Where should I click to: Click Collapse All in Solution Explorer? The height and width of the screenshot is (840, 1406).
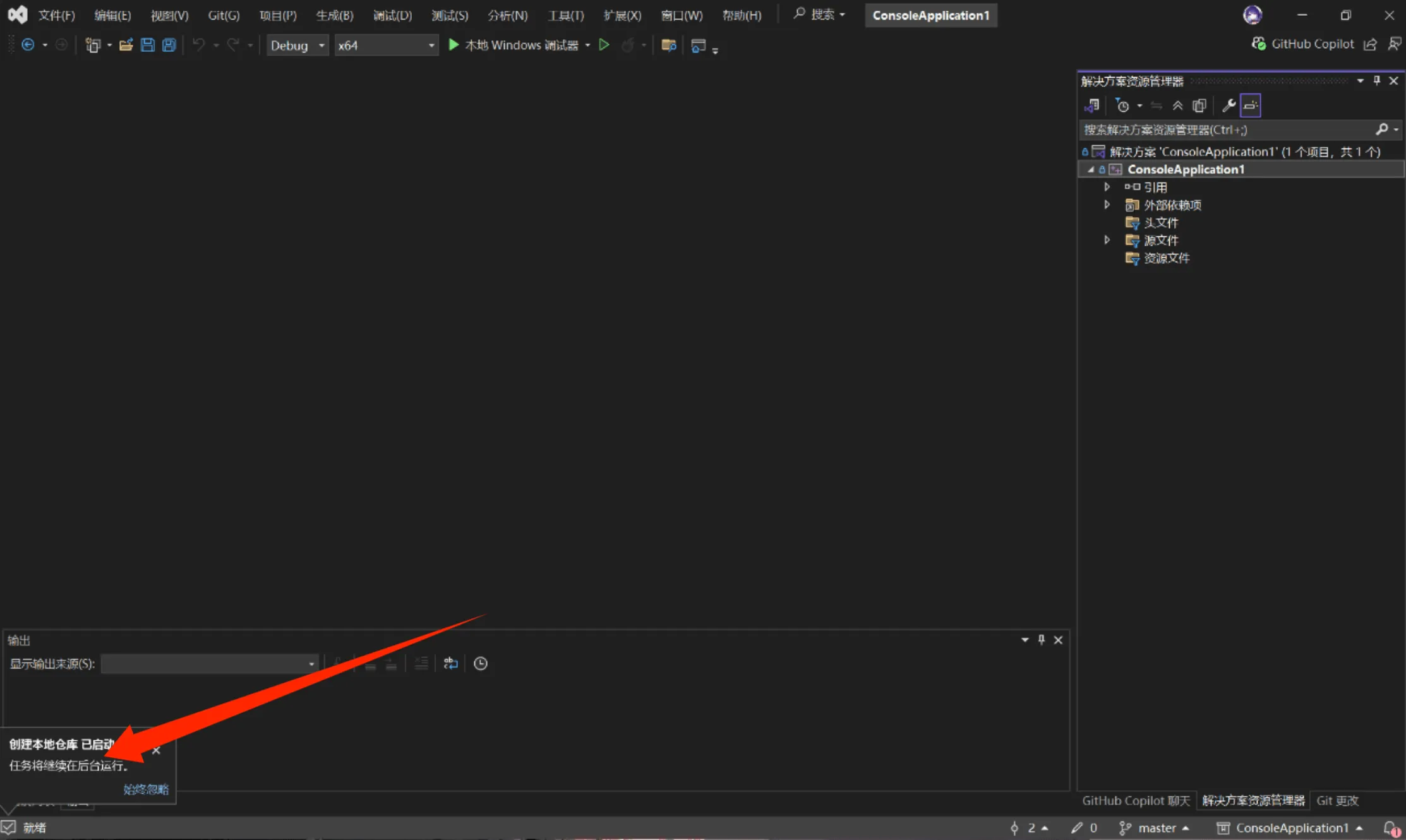(1177, 105)
